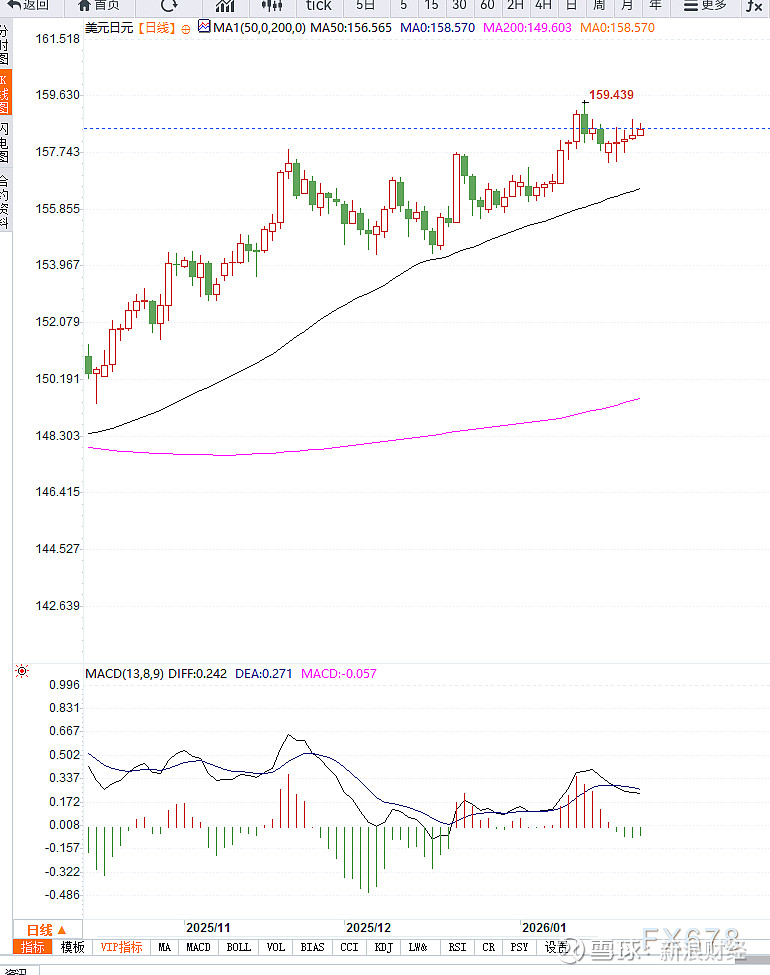
Task: Click the refresh icon in top toolbar
Action: (x=169, y=5)
